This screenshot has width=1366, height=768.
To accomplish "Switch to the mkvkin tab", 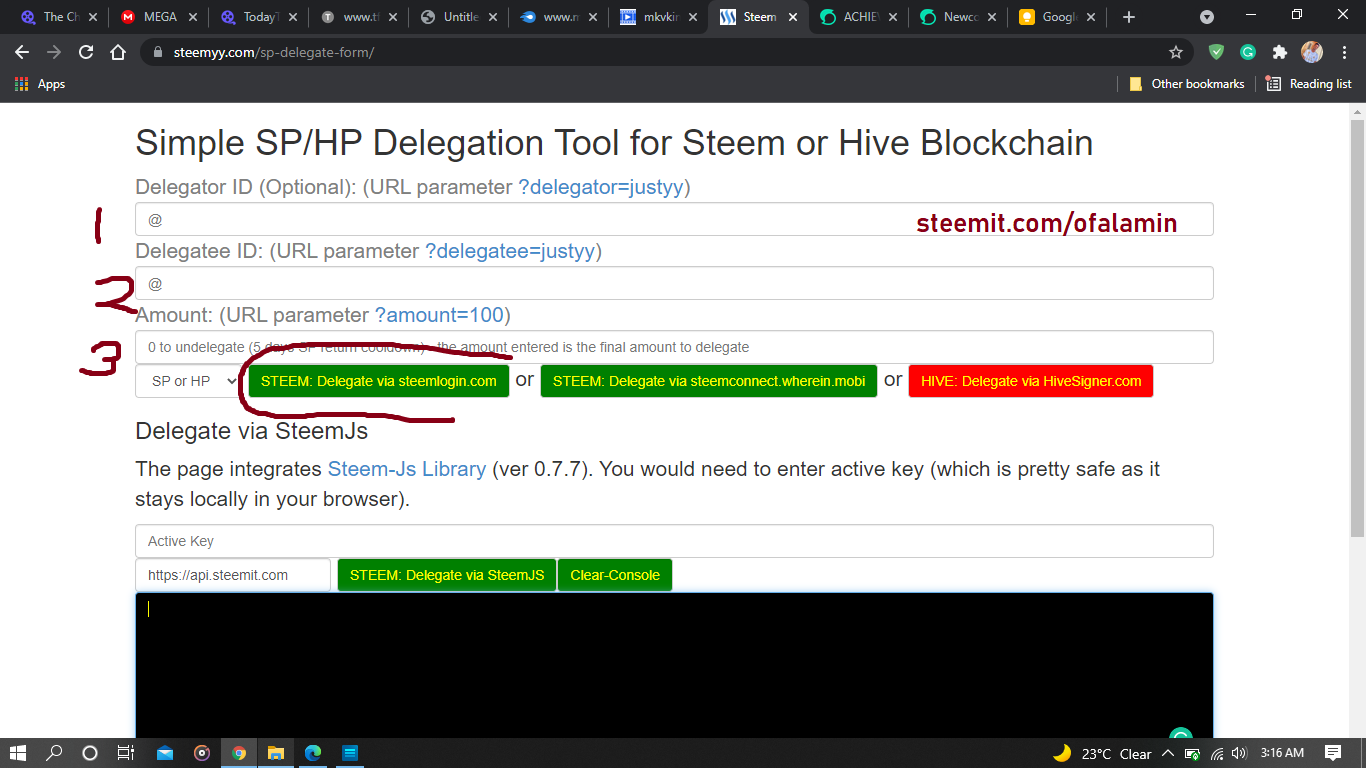I will tap(655, 17).
